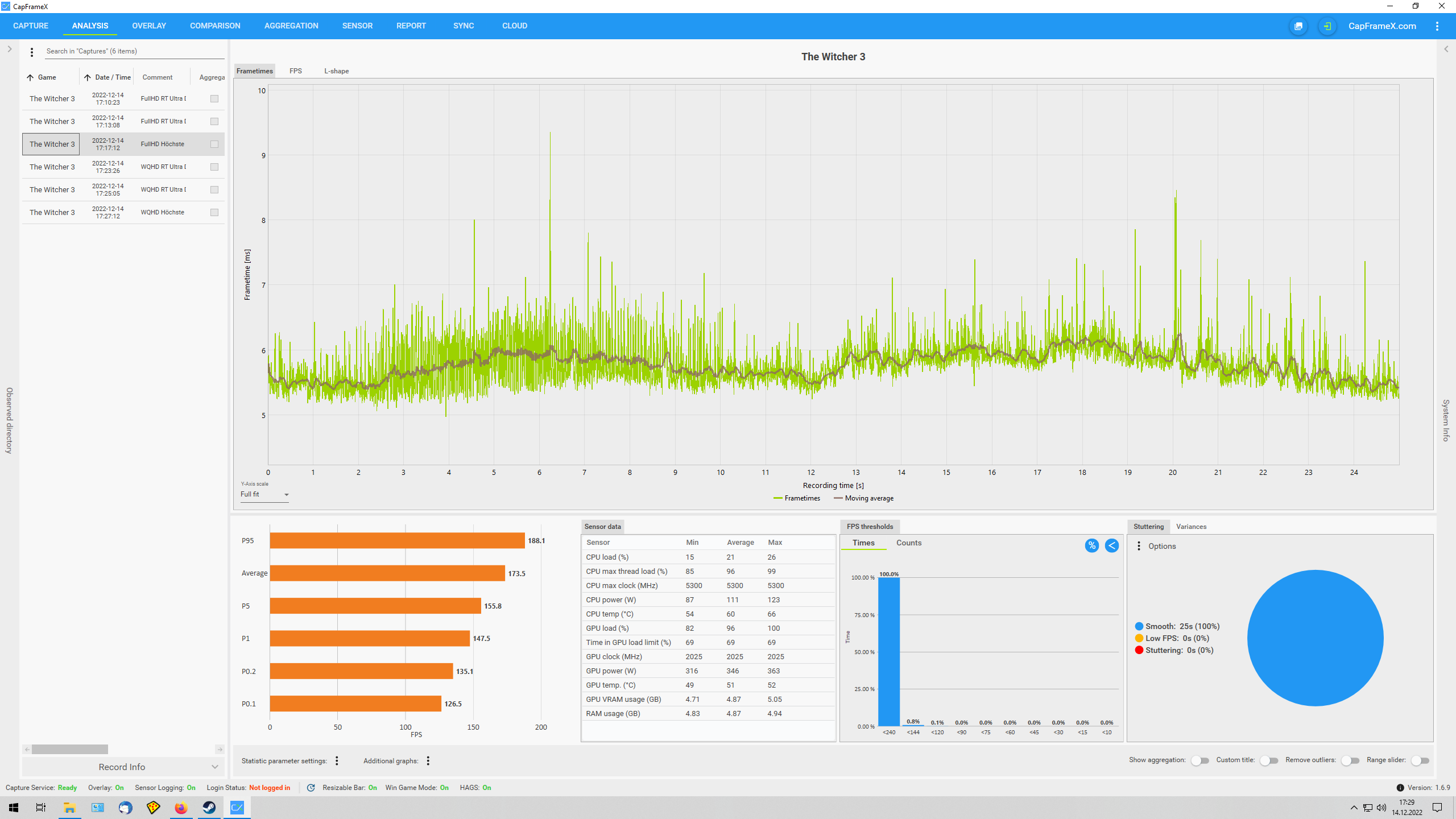Click the CapFrameX taskbar icon
The width and height of the screenshot is (1456, 819).
(237, 808)
